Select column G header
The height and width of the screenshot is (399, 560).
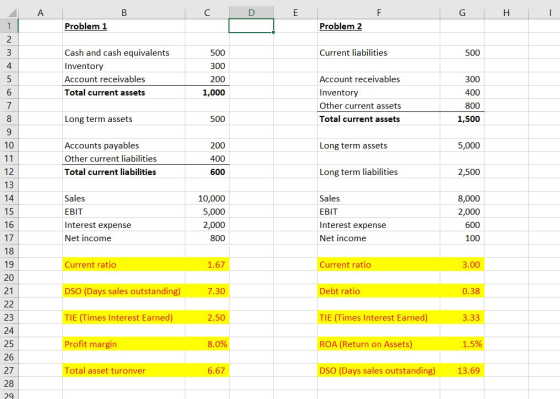[x=462, y=13]
